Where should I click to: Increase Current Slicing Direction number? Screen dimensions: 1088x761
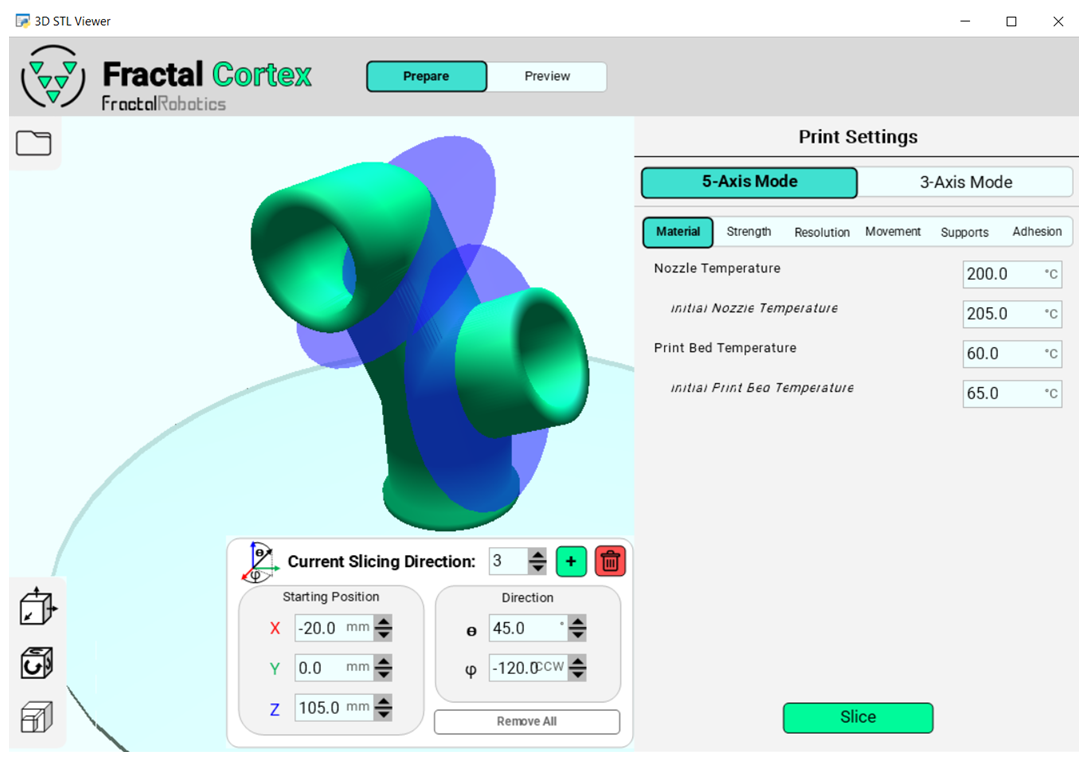tap(537, 554)
